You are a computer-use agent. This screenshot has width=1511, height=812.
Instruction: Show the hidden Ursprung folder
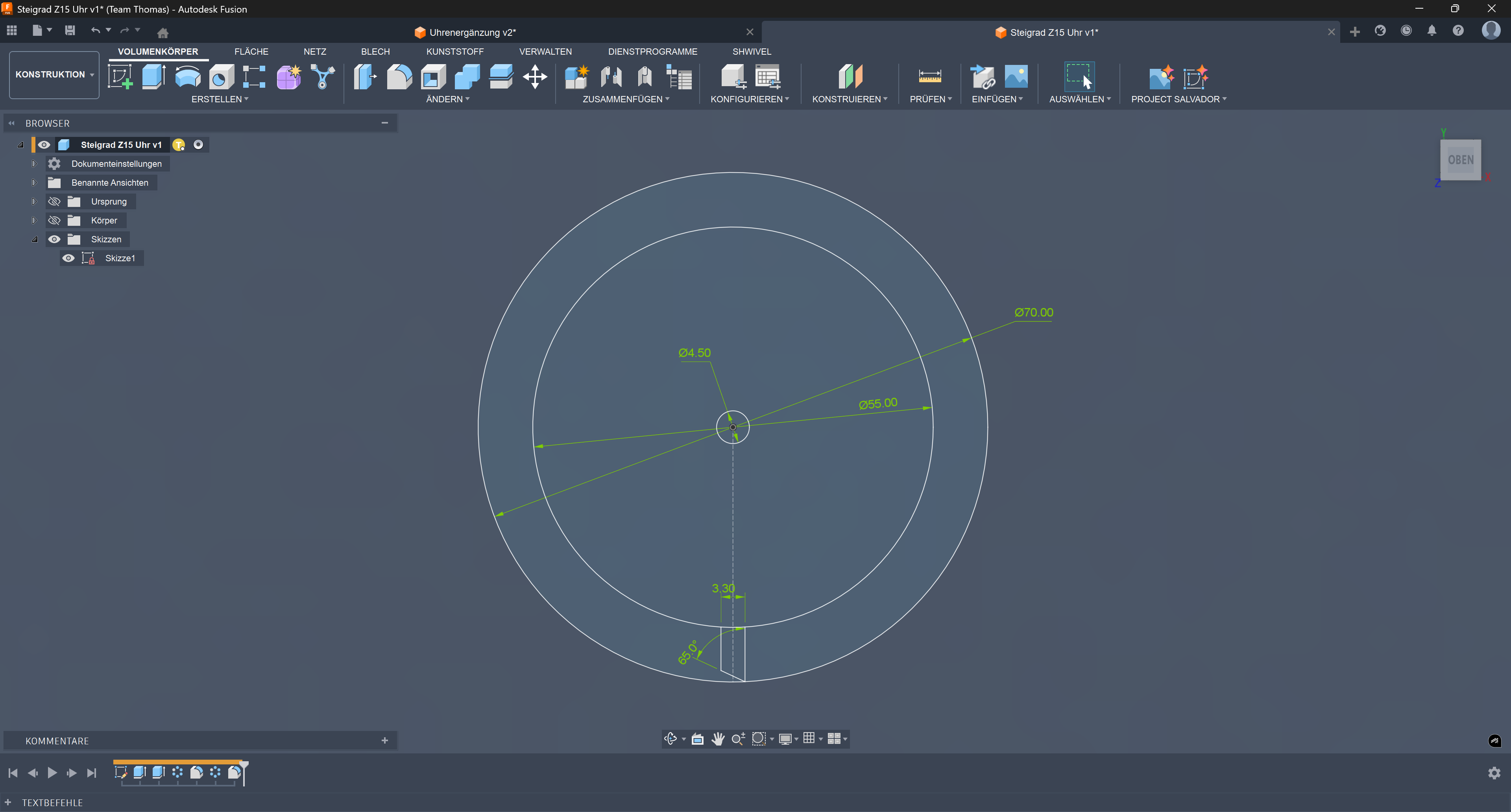tap(54, 202)
